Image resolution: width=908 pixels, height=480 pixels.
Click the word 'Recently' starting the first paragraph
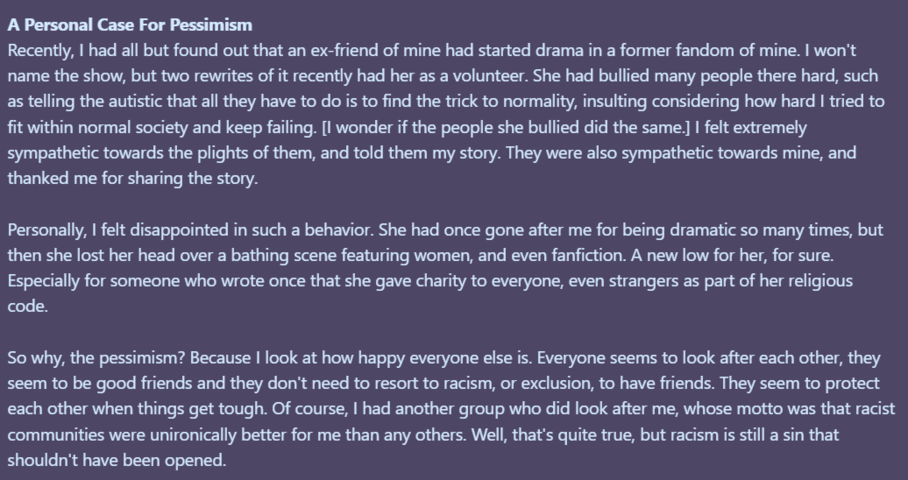[41, 51]
